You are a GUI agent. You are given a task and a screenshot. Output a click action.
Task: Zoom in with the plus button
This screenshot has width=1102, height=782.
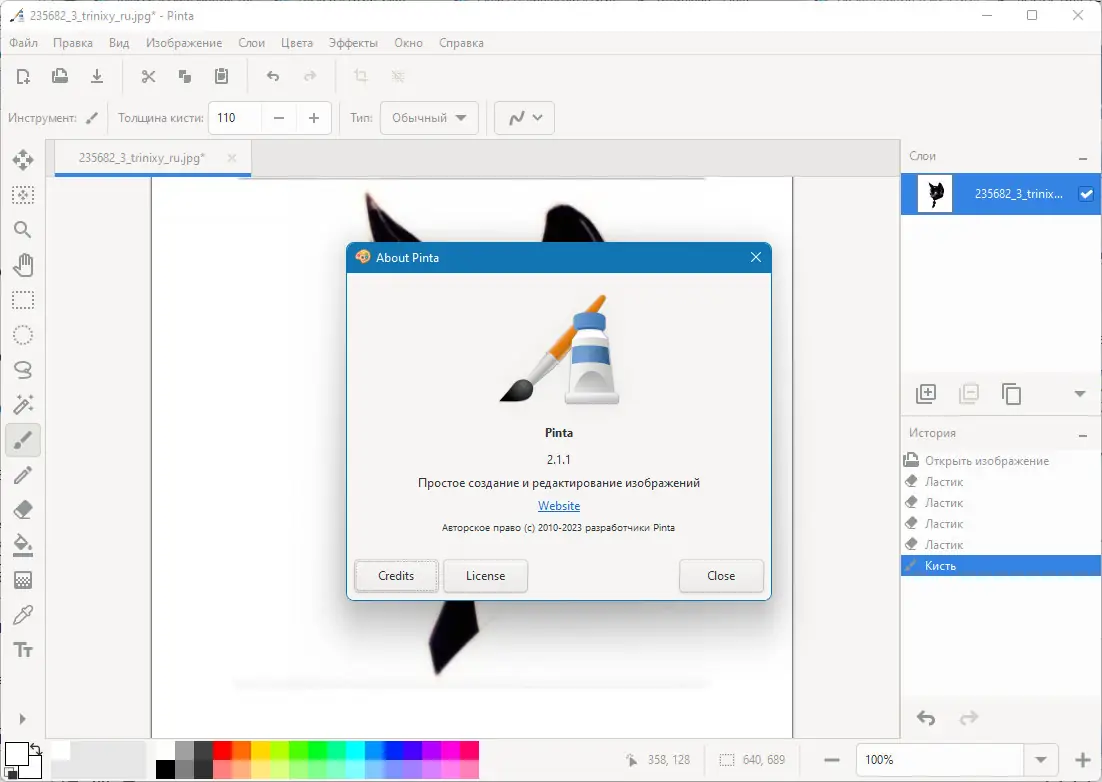(1083, 760)
